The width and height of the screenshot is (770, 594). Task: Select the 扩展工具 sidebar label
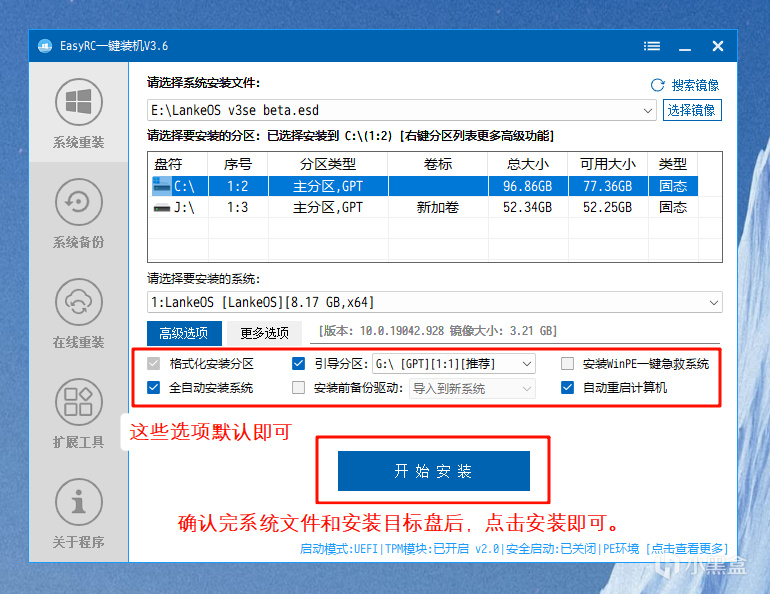79,443
